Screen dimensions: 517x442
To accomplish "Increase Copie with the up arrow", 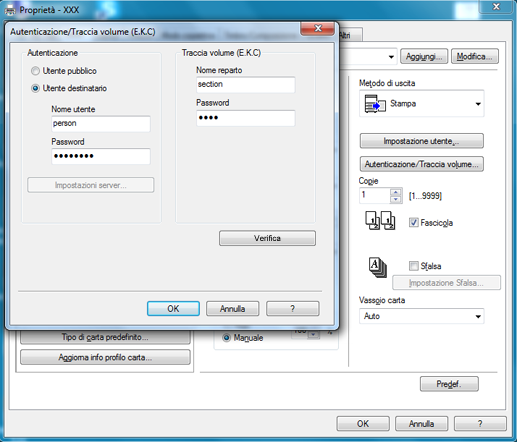I will click(x=396, y=192).
